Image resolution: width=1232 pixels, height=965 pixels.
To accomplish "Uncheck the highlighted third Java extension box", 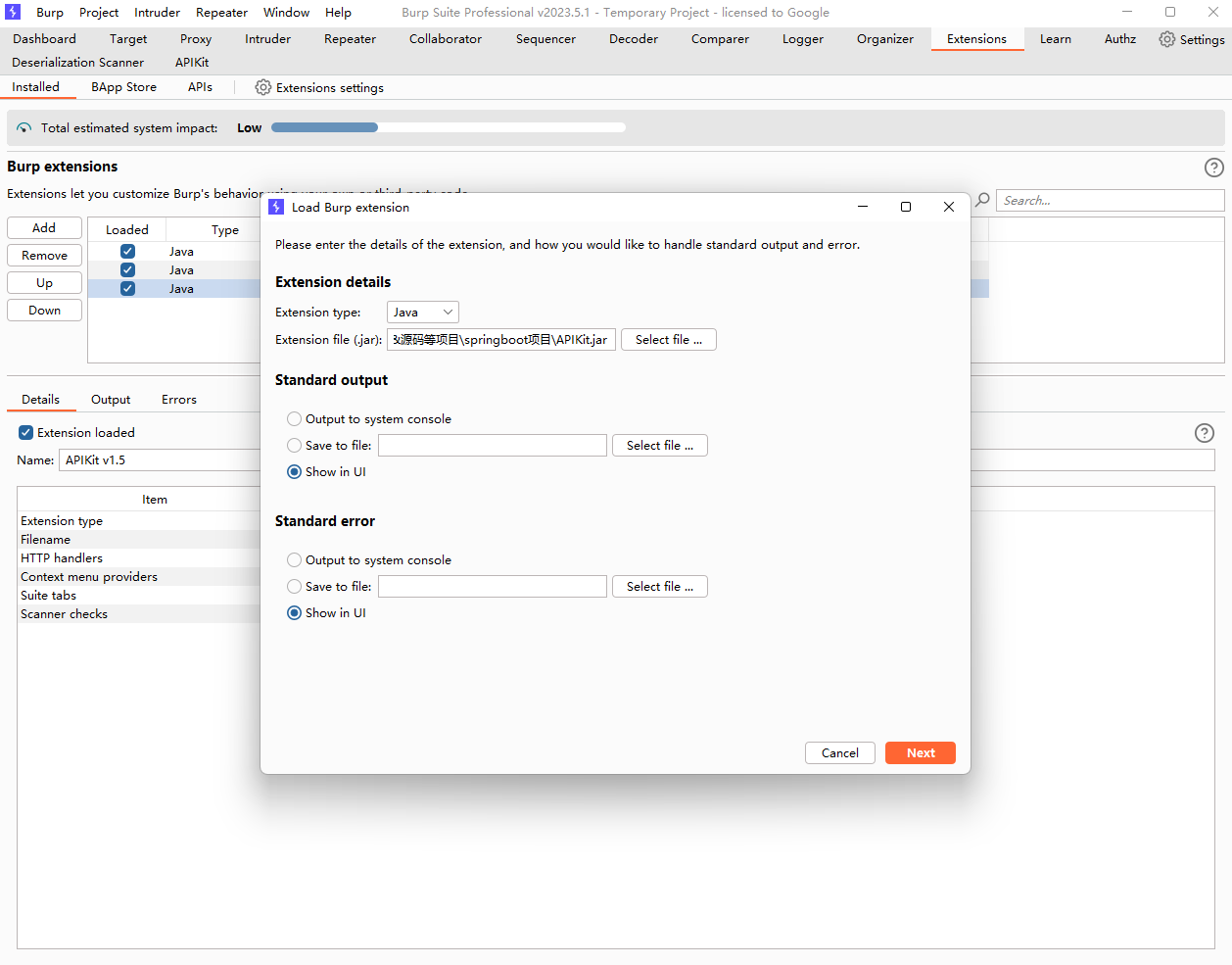I will click(127, 288).
